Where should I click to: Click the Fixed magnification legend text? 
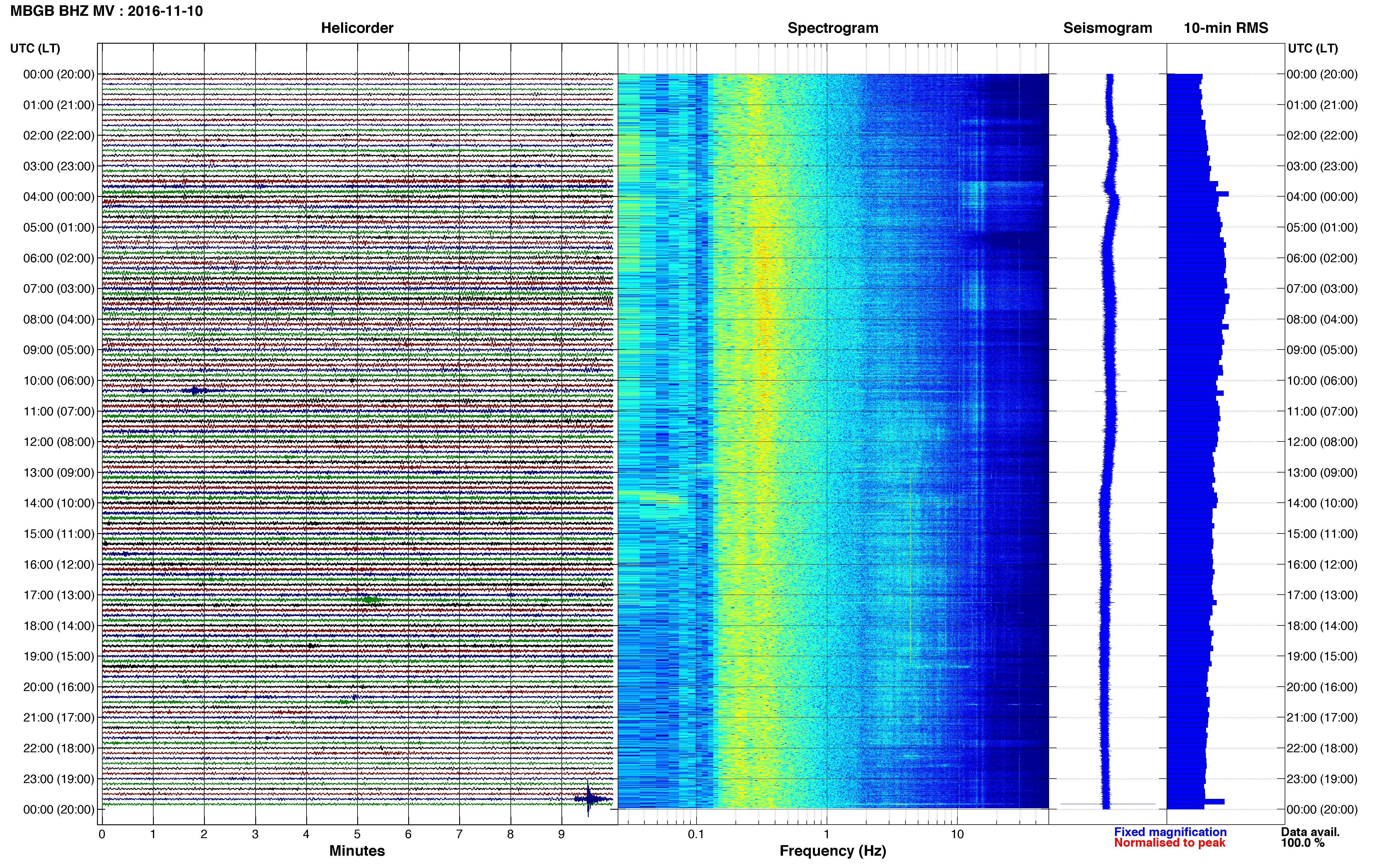pos(1170,832)
